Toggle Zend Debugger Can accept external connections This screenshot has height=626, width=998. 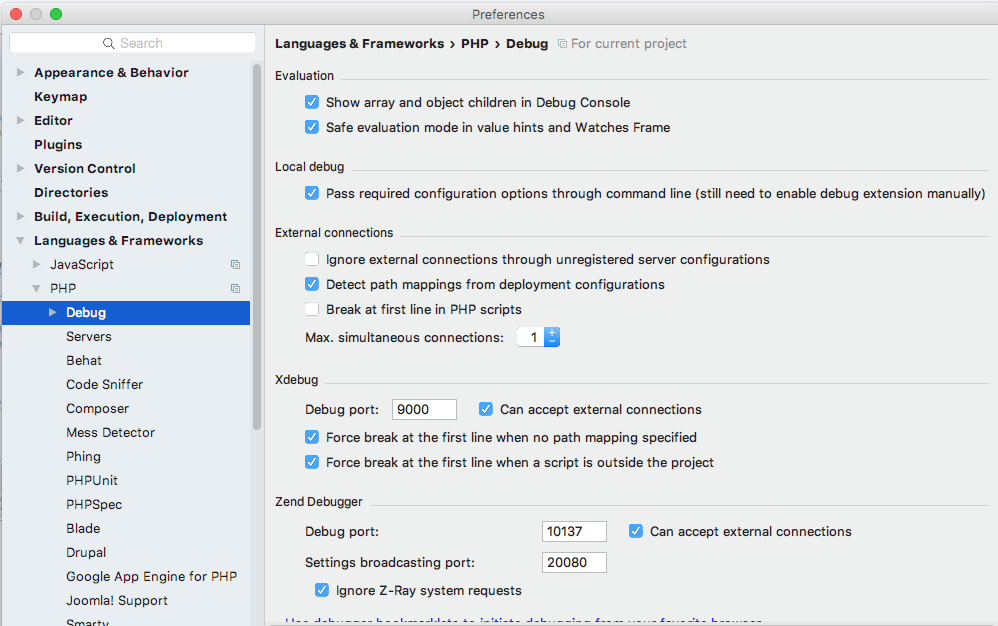(636, 531)
